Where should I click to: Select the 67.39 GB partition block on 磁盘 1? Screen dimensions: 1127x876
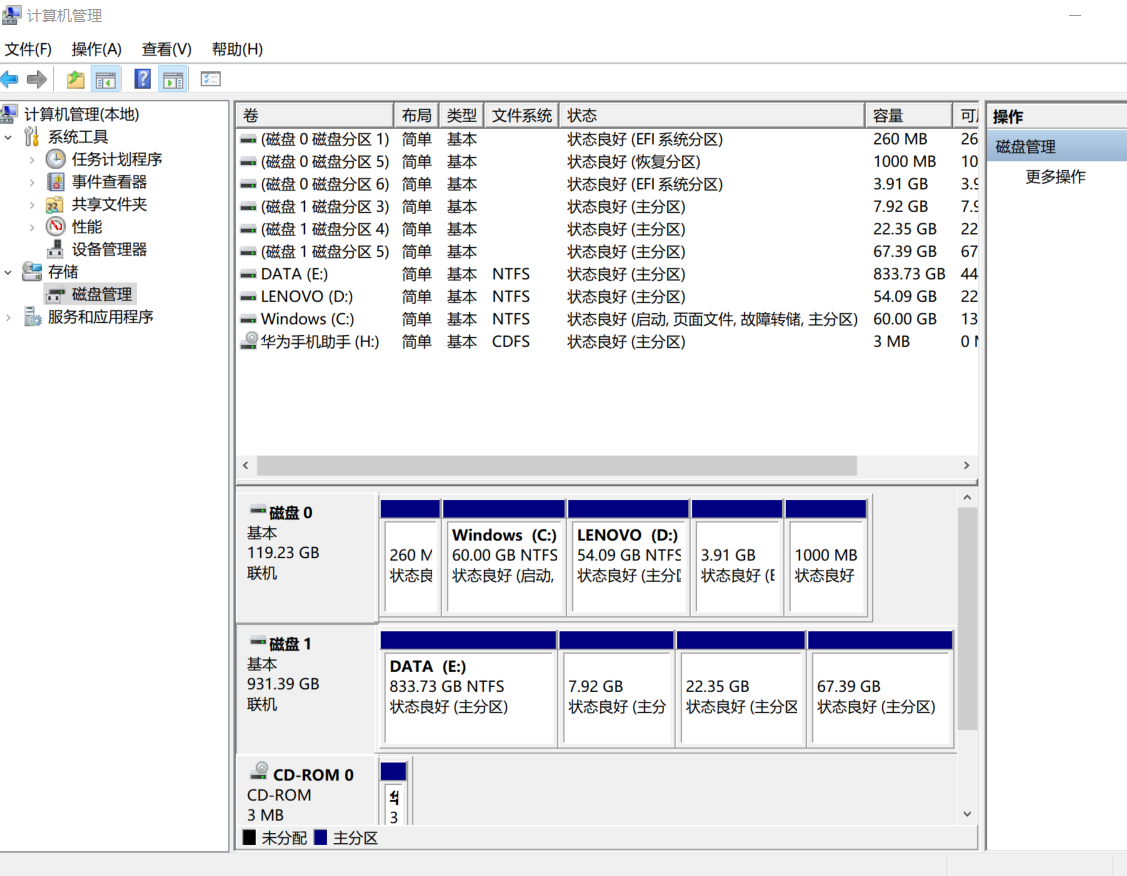[x=880, y=689]
